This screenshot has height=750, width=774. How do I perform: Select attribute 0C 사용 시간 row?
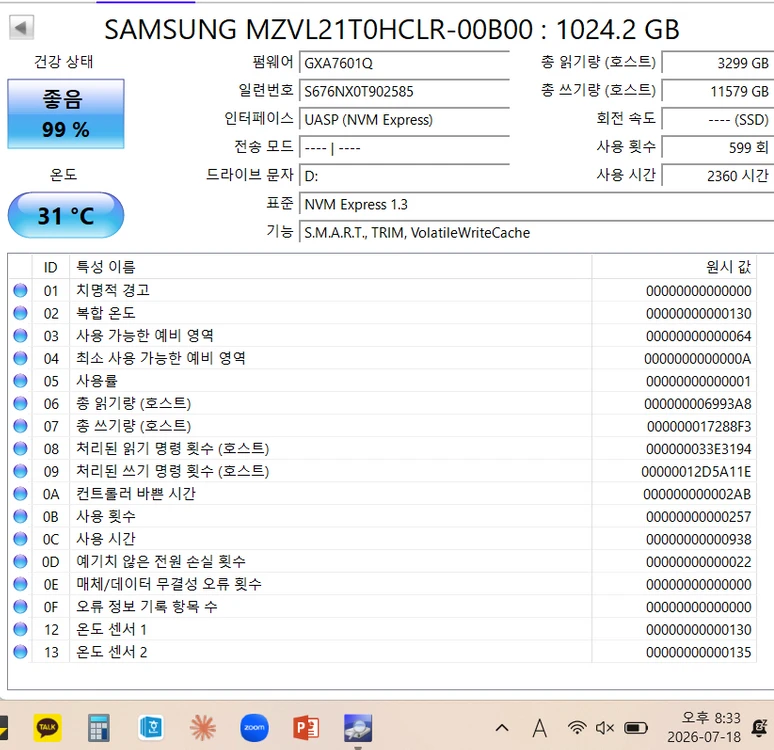(x=382, y=539)
